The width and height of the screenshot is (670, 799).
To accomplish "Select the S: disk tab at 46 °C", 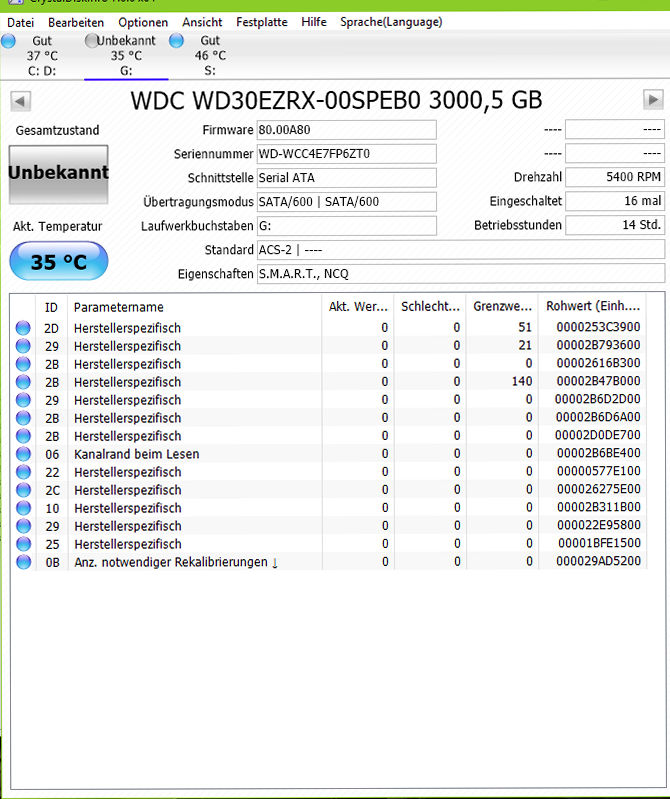I will point(210,56).
